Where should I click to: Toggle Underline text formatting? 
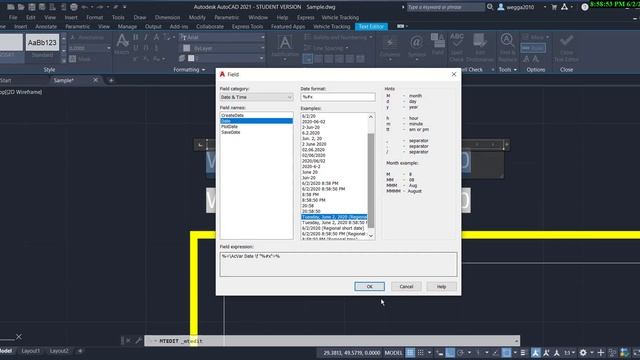tap(136, 48)
